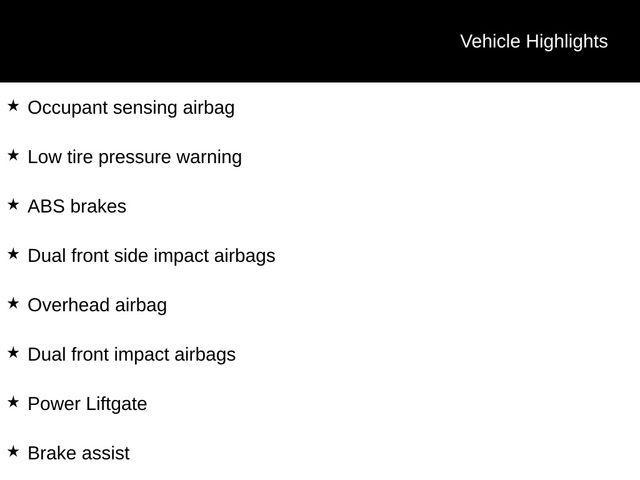Click the Brake assist list item
Screen dimensions: 640x480
(78, 453)
